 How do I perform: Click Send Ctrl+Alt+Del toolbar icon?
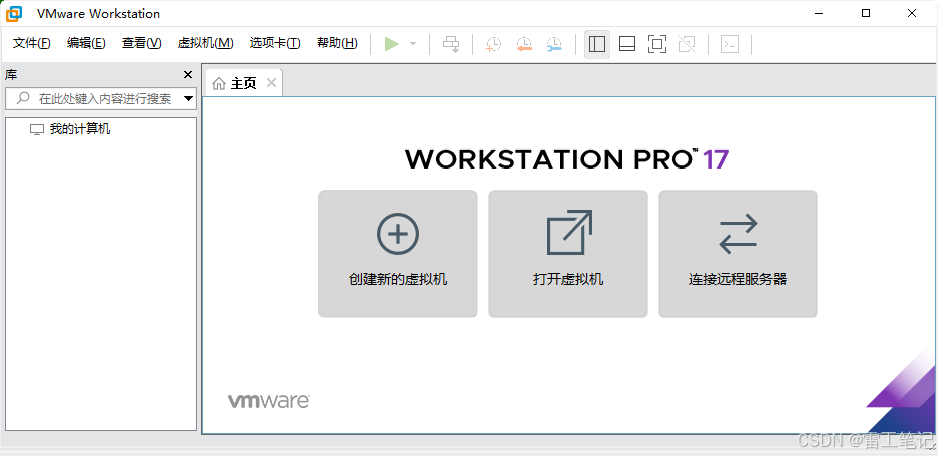(451, 44)
